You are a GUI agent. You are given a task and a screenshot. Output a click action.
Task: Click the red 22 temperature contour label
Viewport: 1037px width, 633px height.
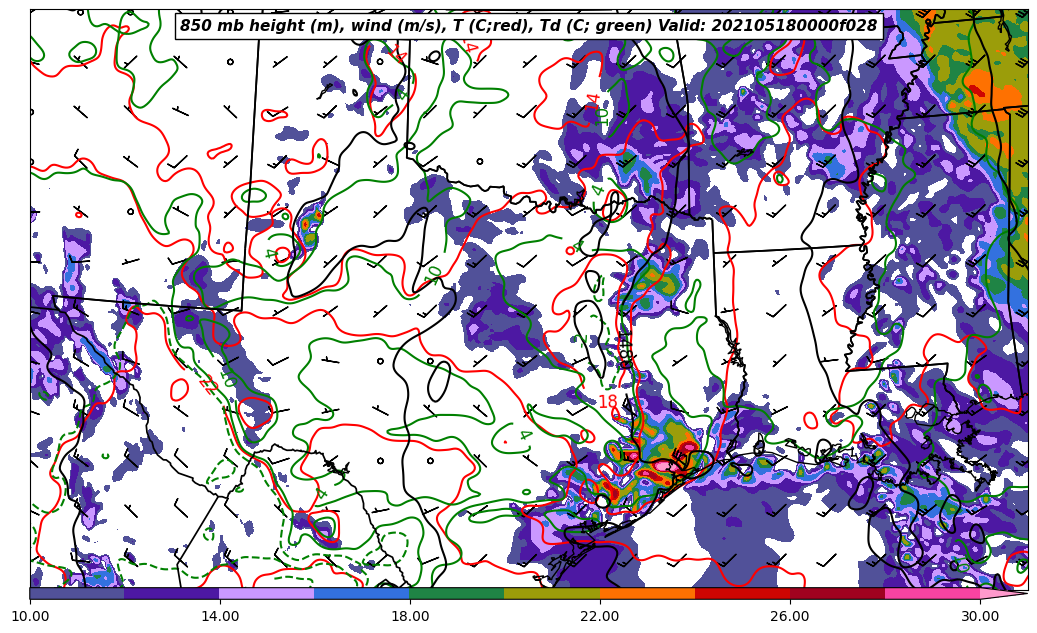click(208, 385)
